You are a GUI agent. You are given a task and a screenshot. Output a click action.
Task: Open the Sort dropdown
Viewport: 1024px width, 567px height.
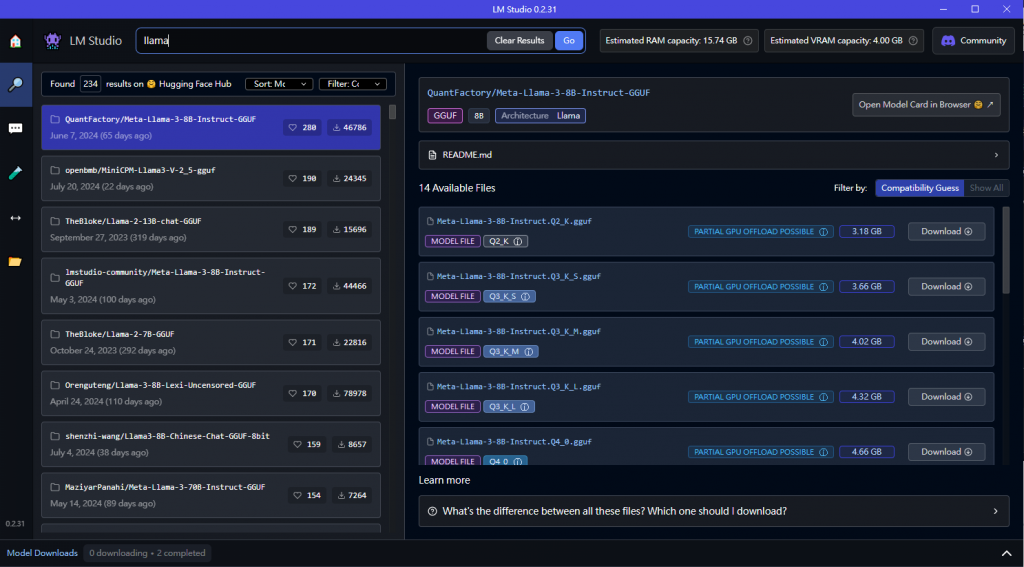point(279,84)
